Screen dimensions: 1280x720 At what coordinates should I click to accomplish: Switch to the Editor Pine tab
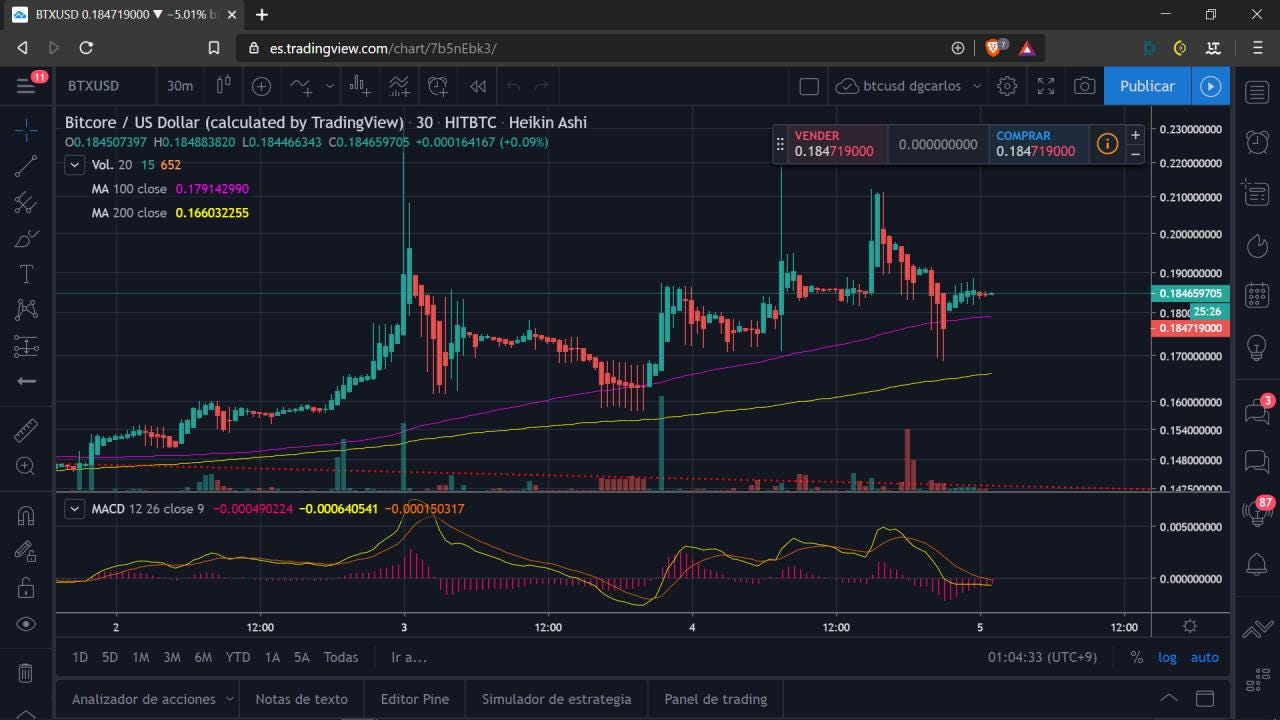415,699
